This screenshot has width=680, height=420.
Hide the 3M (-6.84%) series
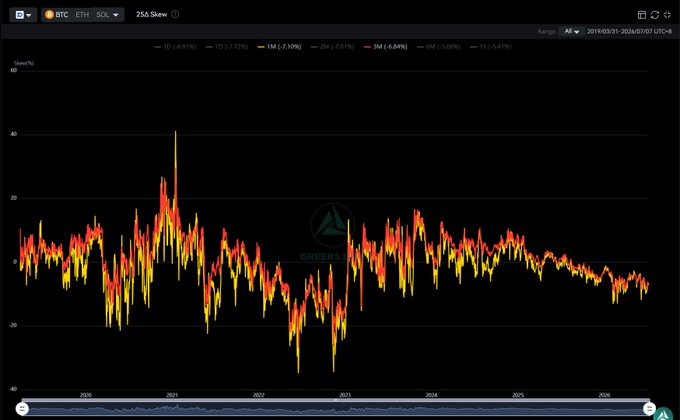(386, 46)
